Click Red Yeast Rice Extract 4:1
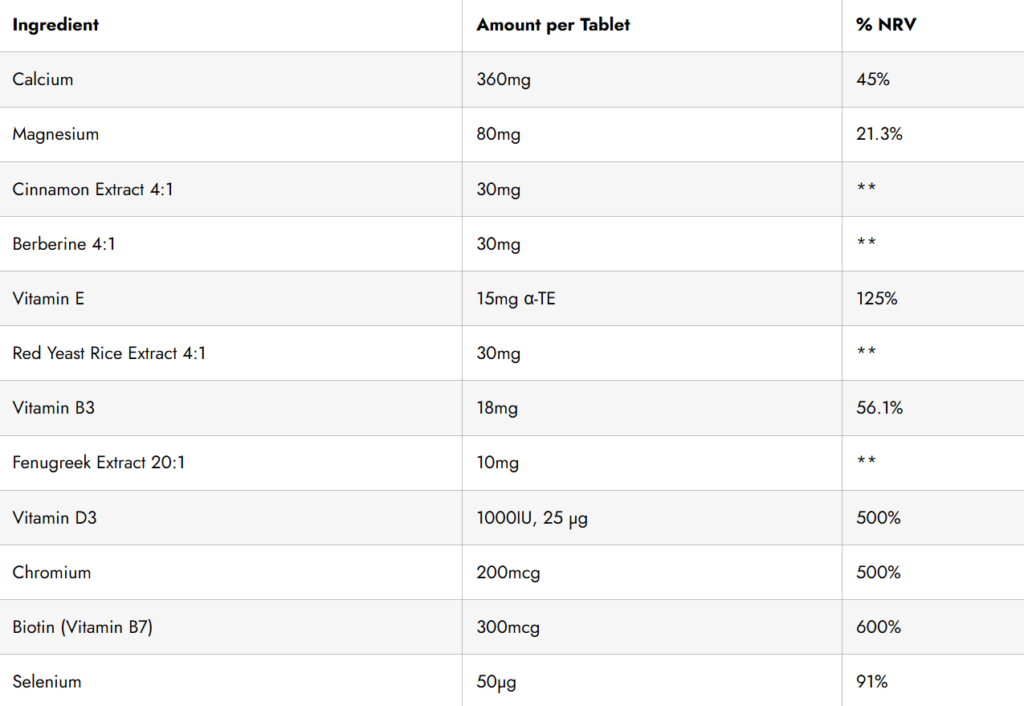The height and width of the screenshot is (706, 1024). point(109,353)
